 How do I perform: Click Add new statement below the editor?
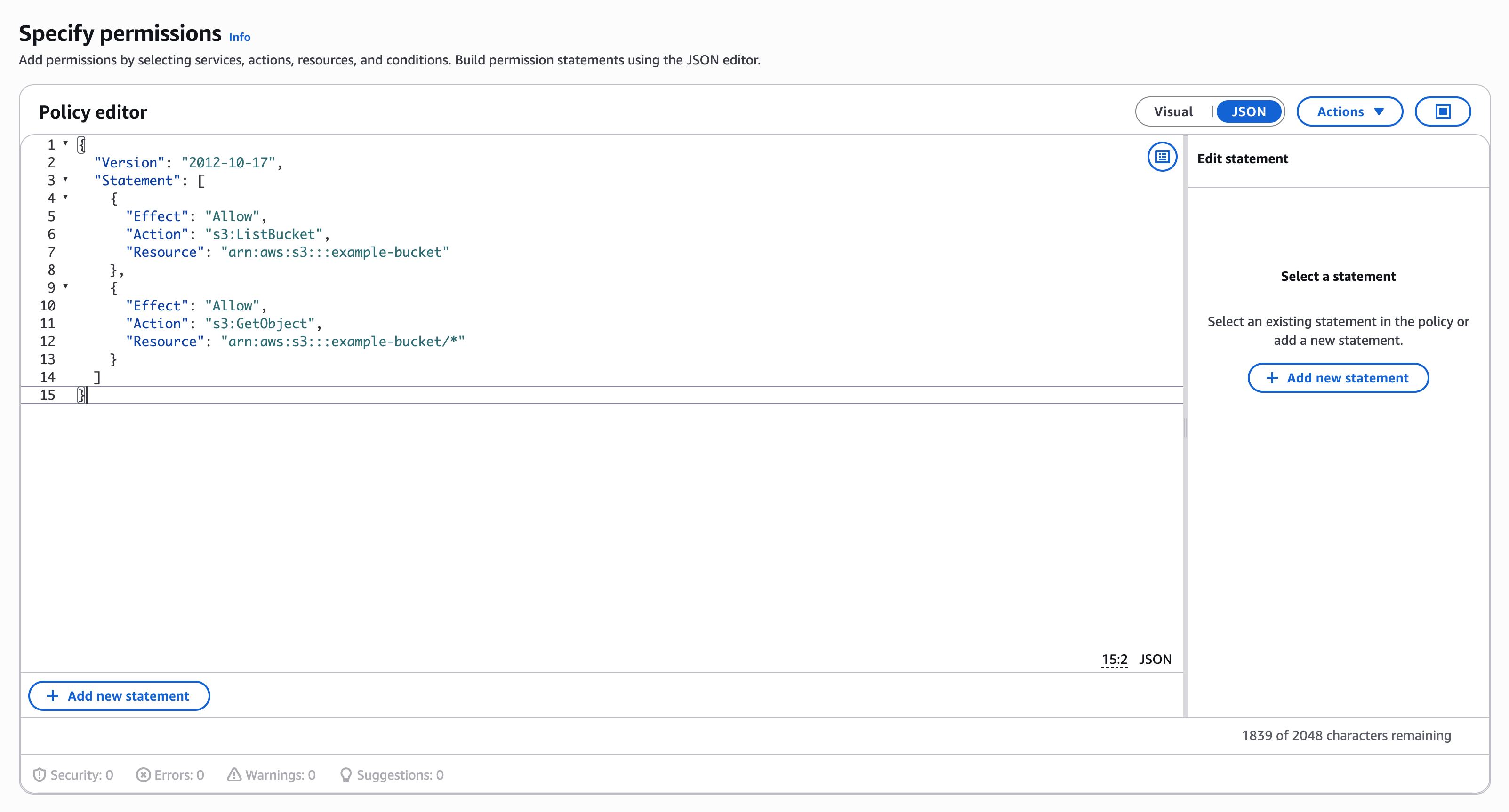119,695
